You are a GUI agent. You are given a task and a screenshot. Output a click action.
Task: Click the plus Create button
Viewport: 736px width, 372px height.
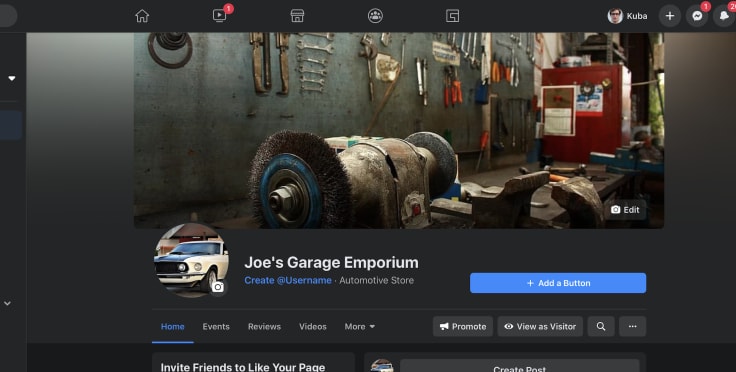pyautogui.click(x=670, y=16)
